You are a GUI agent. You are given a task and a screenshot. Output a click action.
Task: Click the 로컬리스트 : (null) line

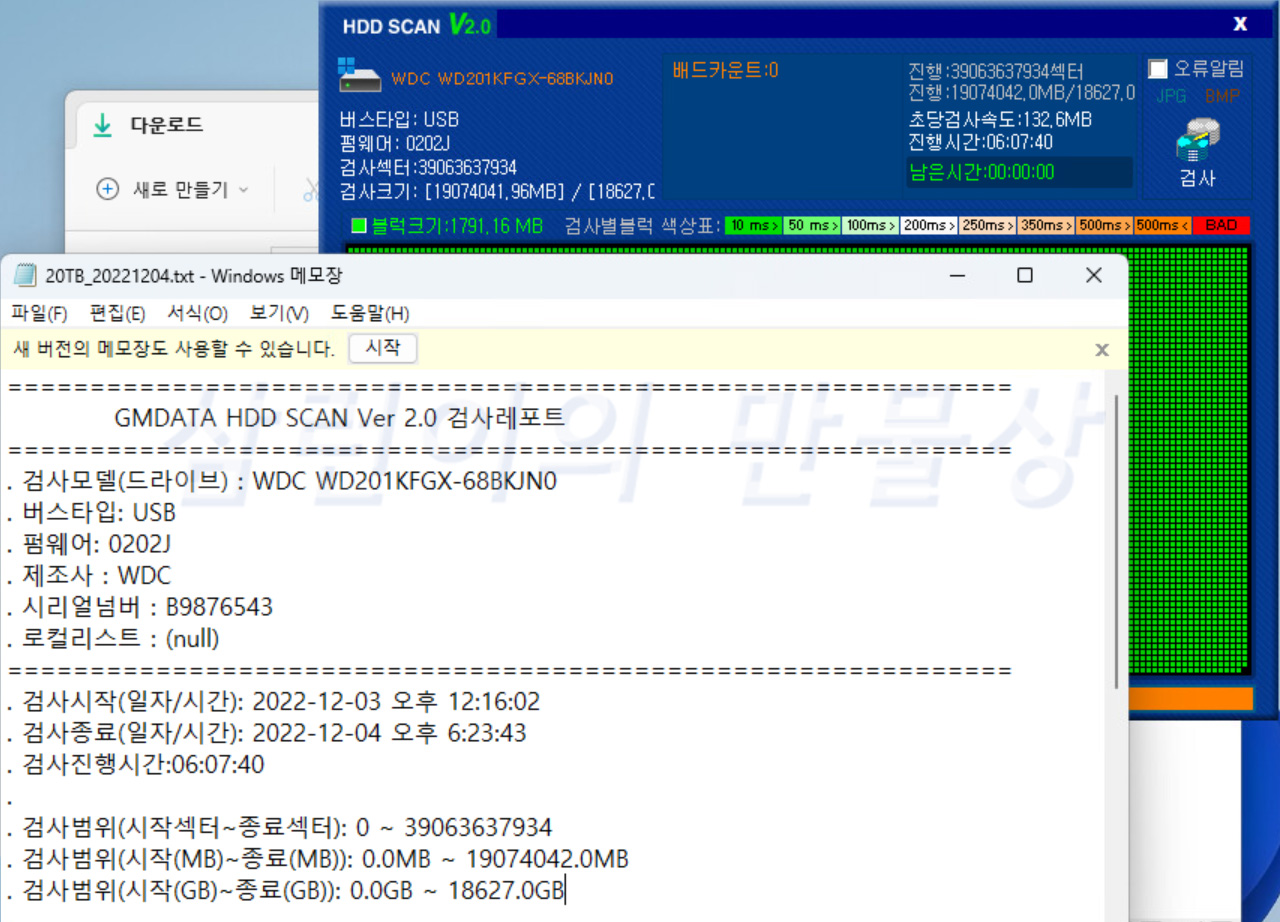click(113, 638)
